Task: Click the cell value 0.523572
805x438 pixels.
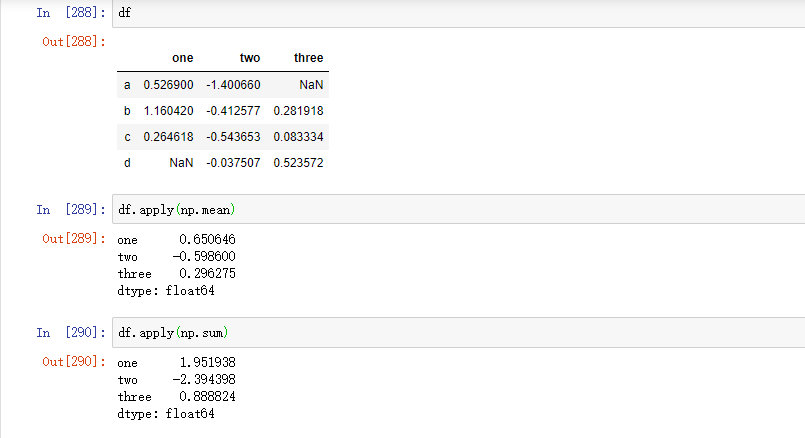Action: click(x=298, y=162)
